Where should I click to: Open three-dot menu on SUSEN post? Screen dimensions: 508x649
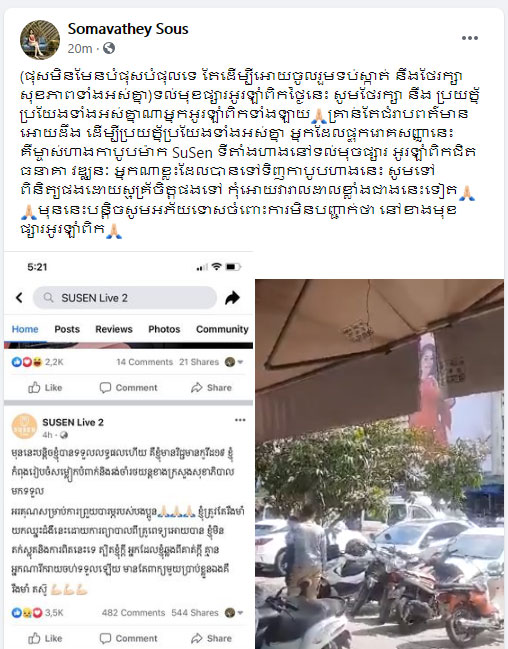240,420
